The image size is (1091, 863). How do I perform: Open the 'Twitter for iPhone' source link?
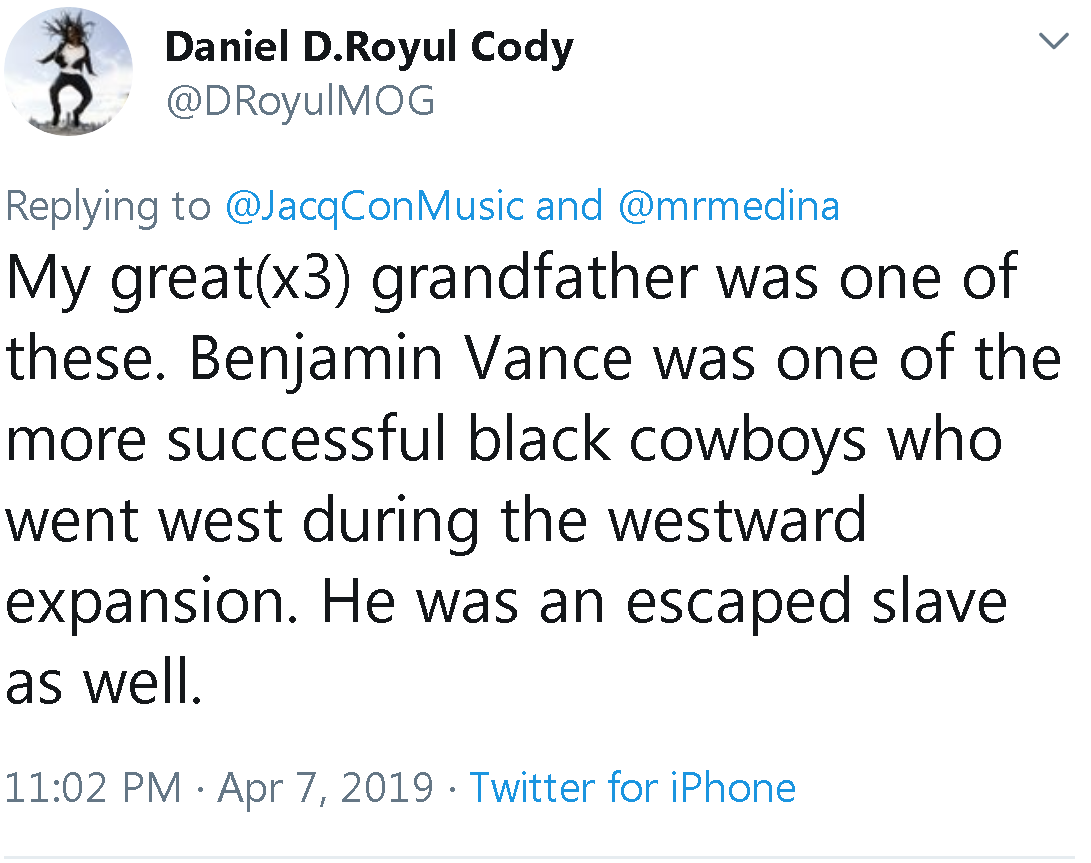pos(633,788)
